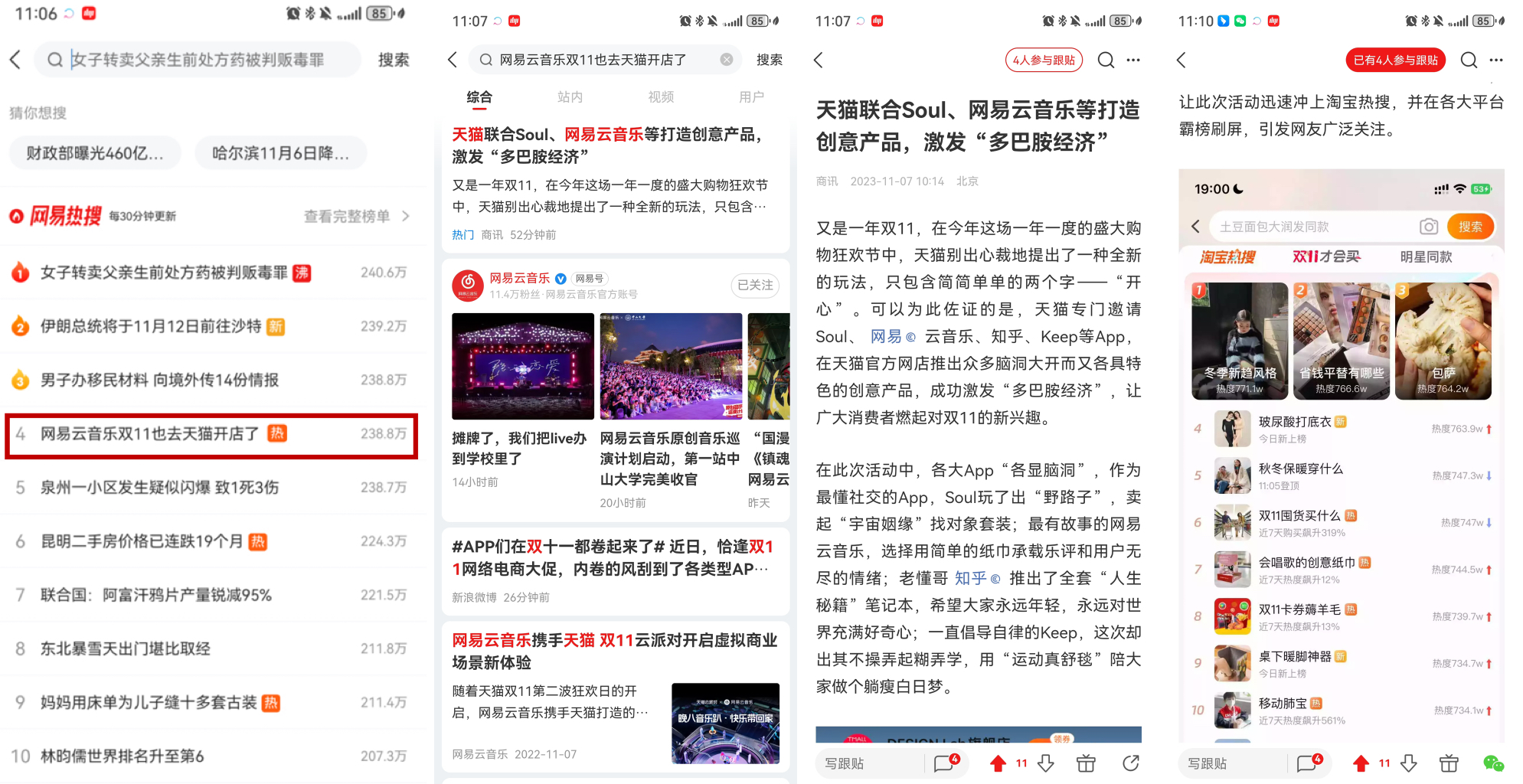The height and width of the screenshot is (784, 1523).
Task: Switch to the 站内 tab
Action: (x=570, y=97)
